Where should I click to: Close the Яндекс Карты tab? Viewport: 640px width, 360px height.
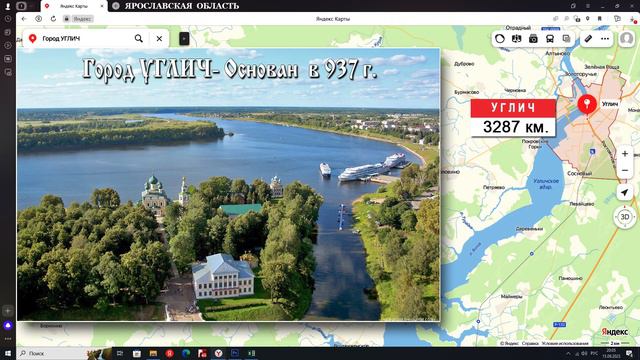pos(102,6)
